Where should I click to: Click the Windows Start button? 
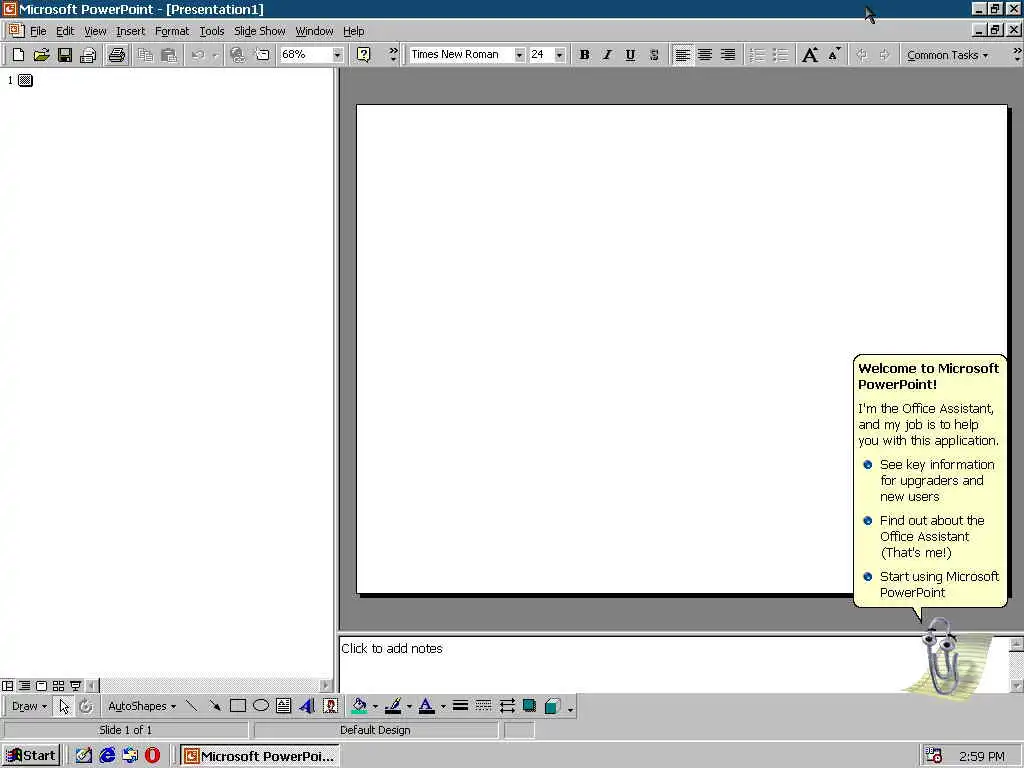31,756
